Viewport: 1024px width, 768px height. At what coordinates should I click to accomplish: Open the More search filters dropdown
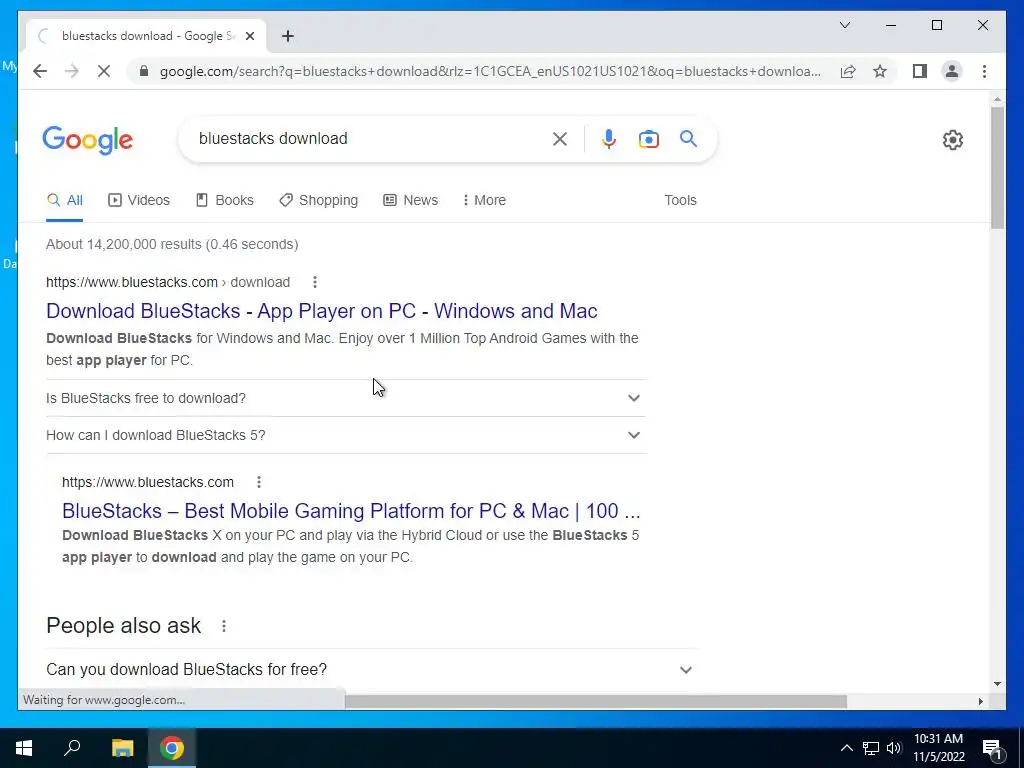click(484, 200)
